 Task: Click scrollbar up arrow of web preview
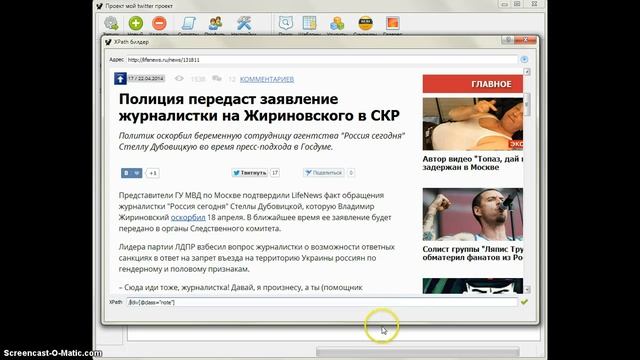(x=527, y=72)
